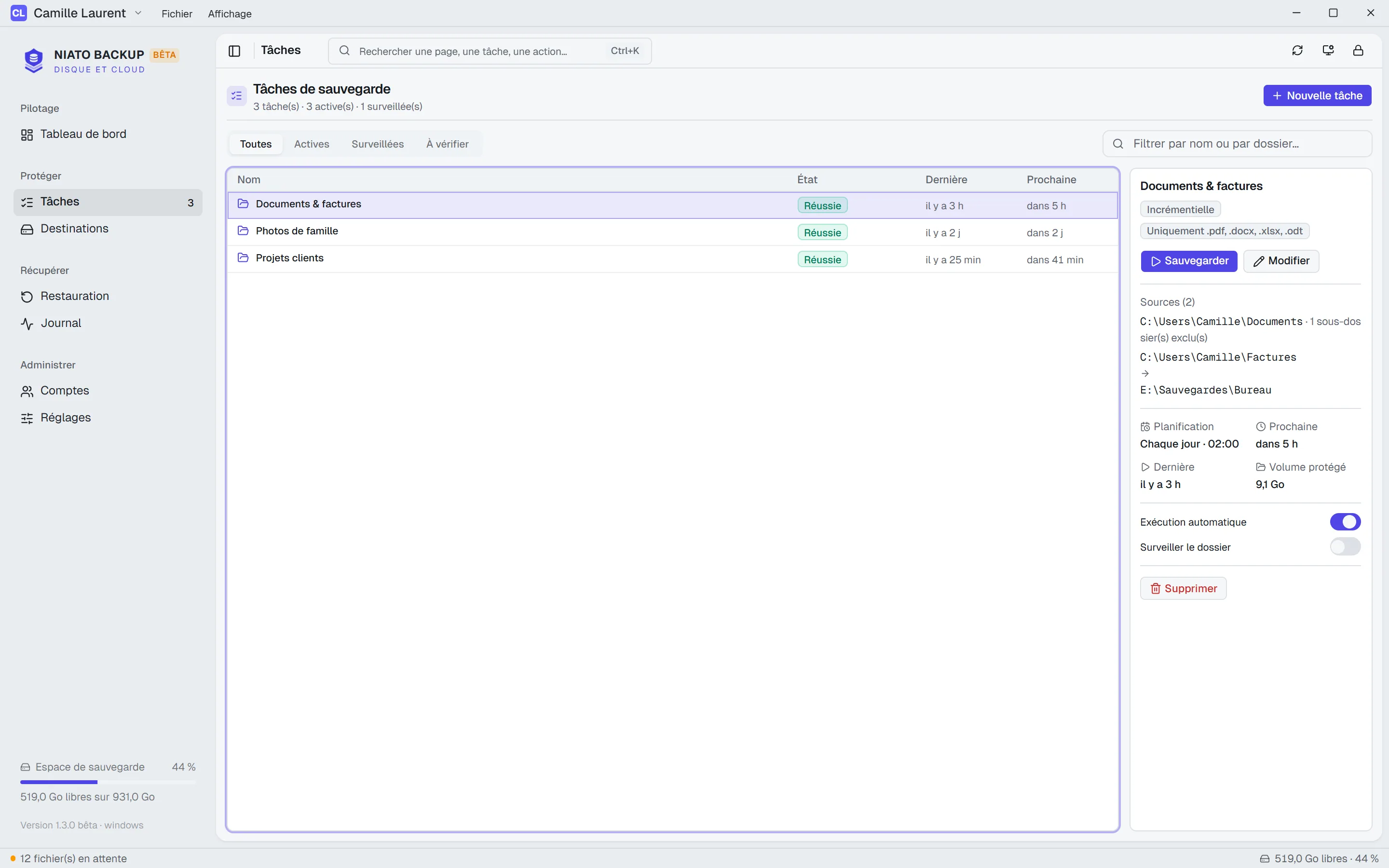The height and width of the screenshot is (868, 1389).
Task: Open Tableau de bord
Action: [108, 135]
